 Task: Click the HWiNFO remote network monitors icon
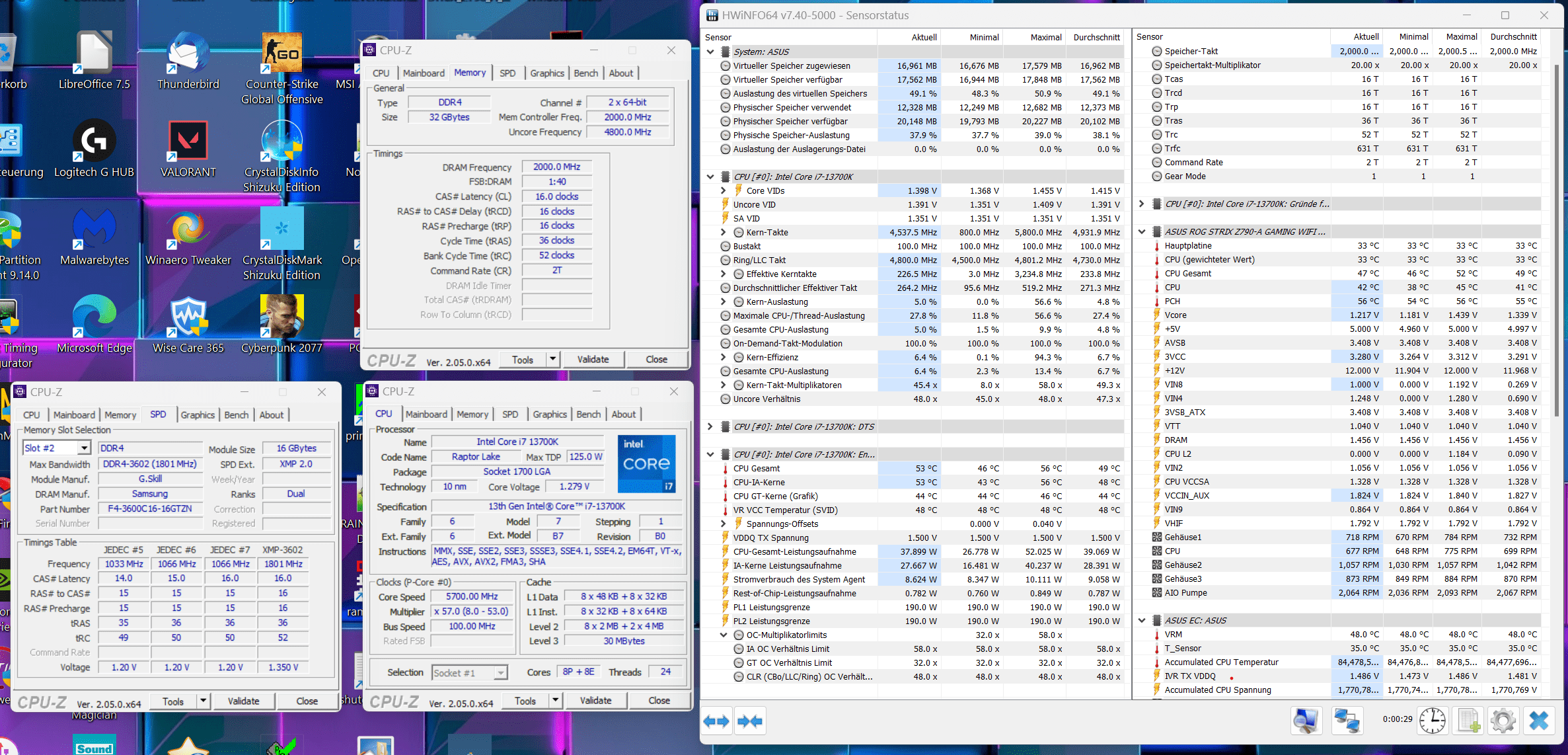coord(1347,720)
